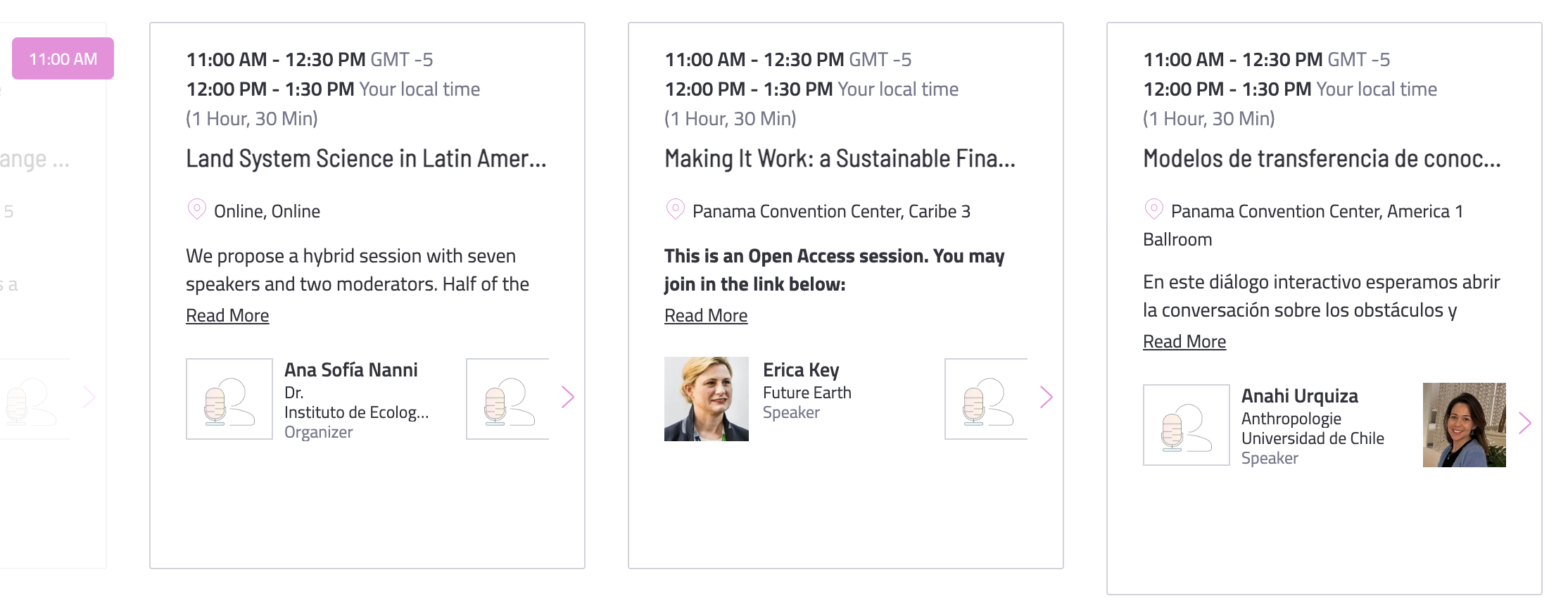Open Making It Work: a Sustainable Fina... title
The height and width of the screenshot is (615, 1568).
pos(840,159)
